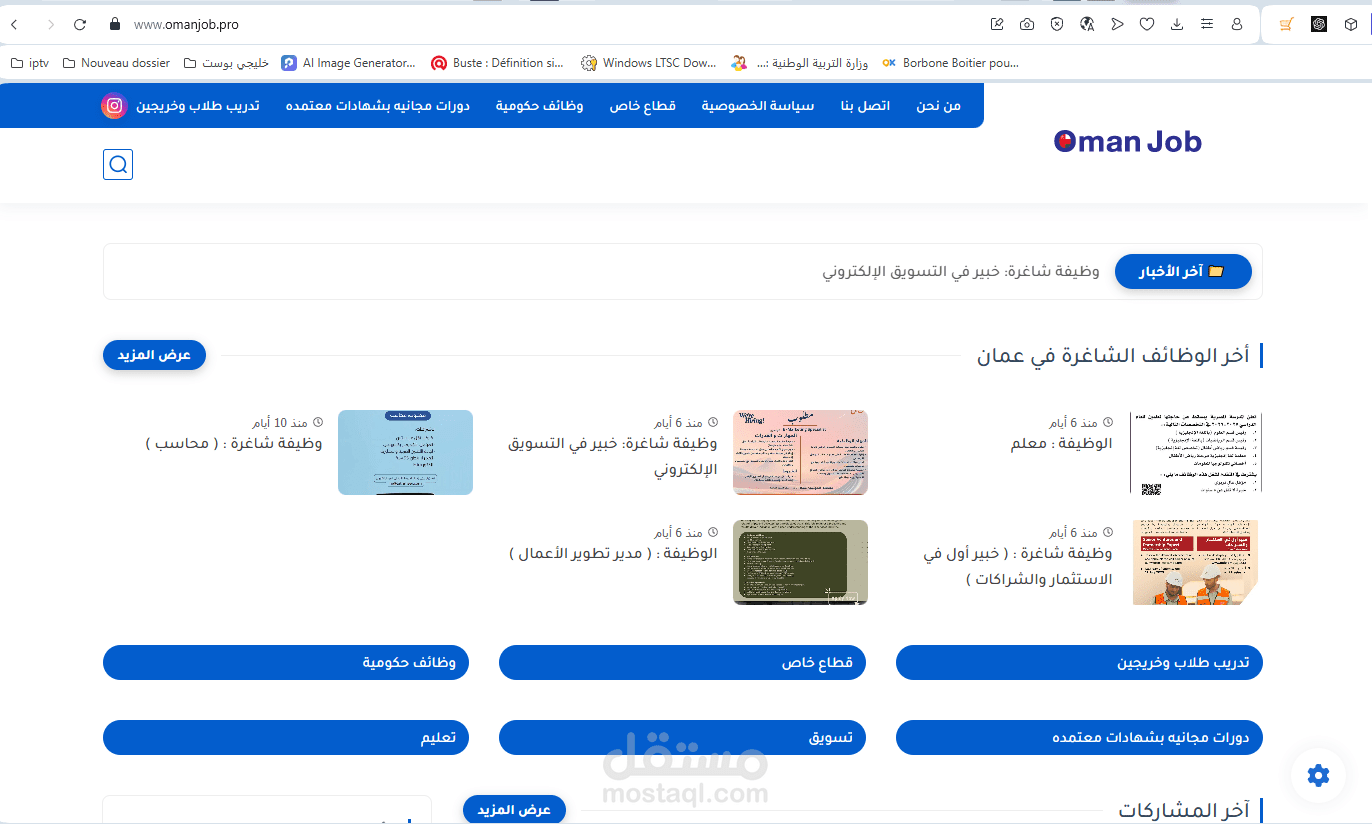This screenshot has width=1372, height=824.
Task: Open the اتصل بنا menu item
Action: [x=865, y=106]
